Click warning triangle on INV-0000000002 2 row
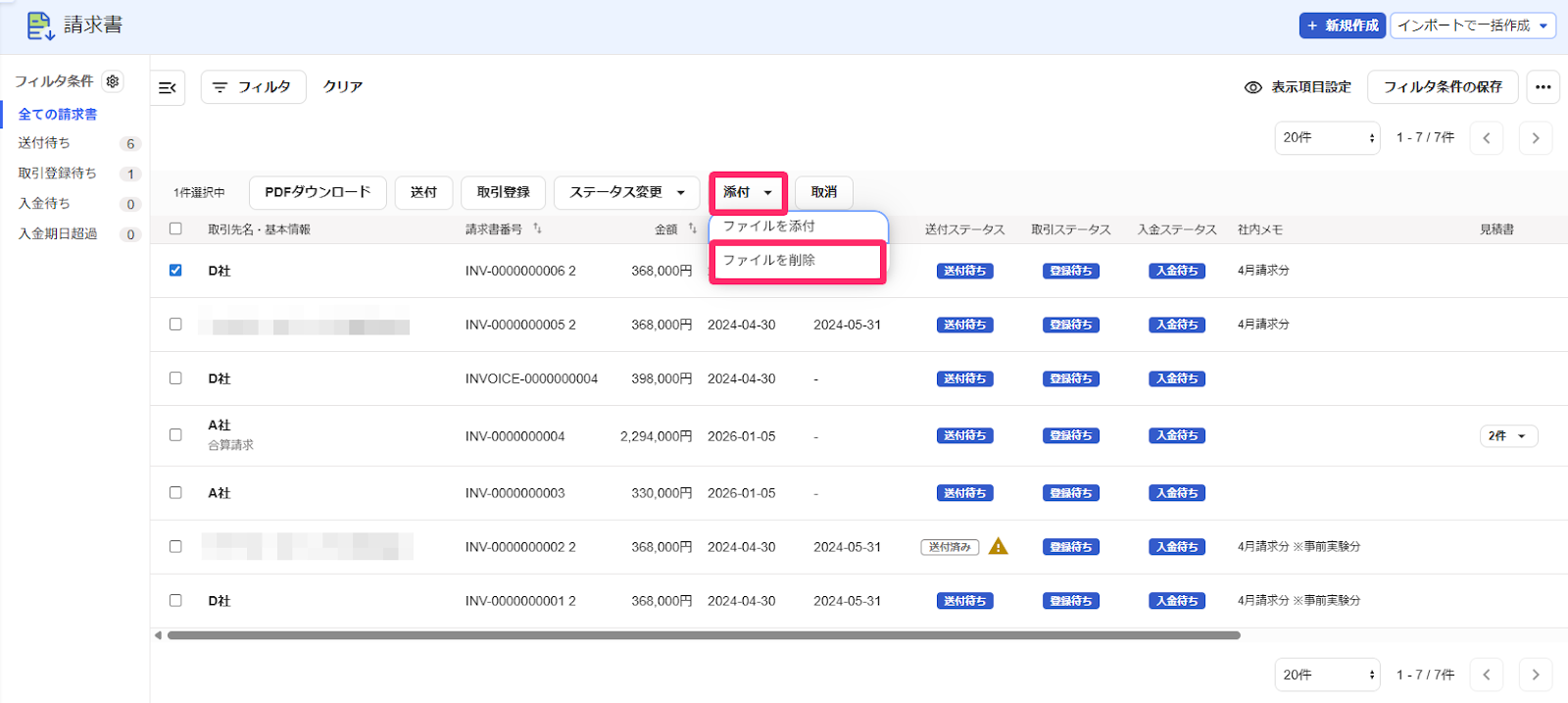 pyautogui.click(x=999, y=546)
